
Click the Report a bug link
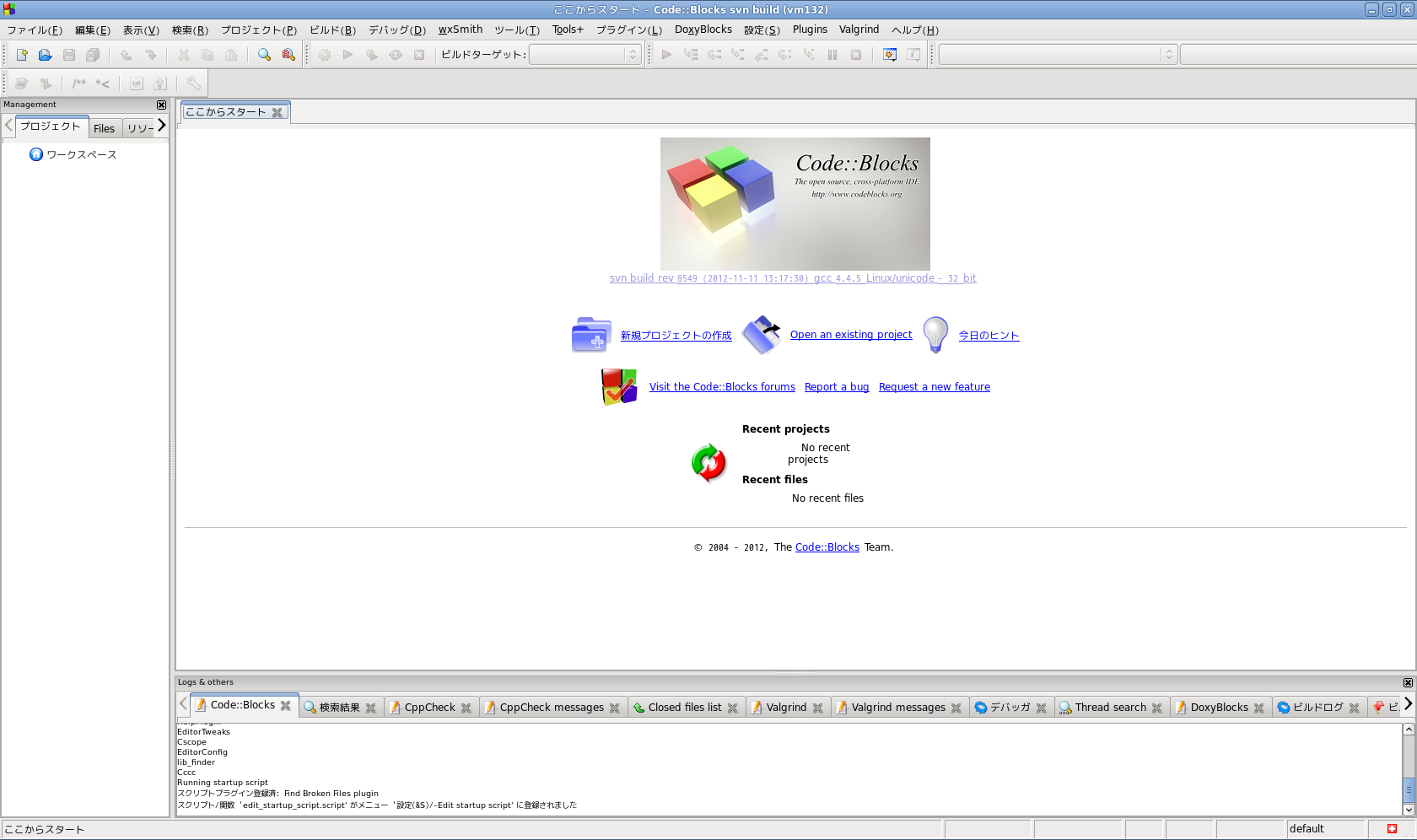(x=837, y=387)
